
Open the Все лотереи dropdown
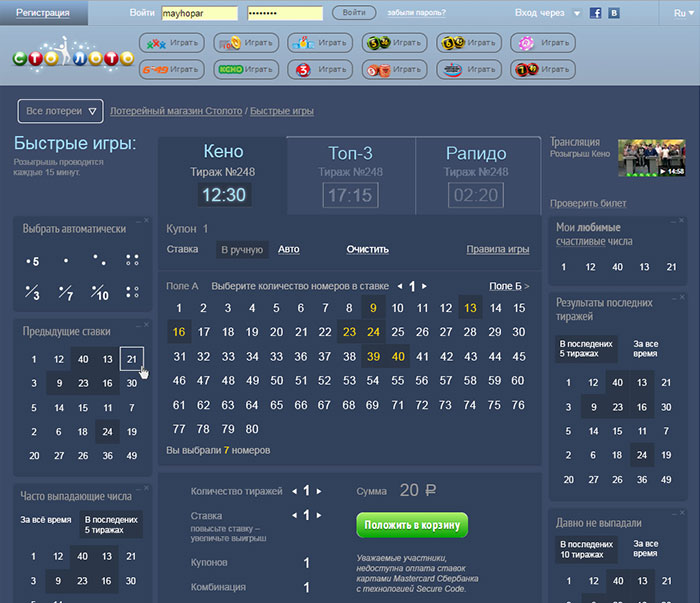[x=62, y=111]
